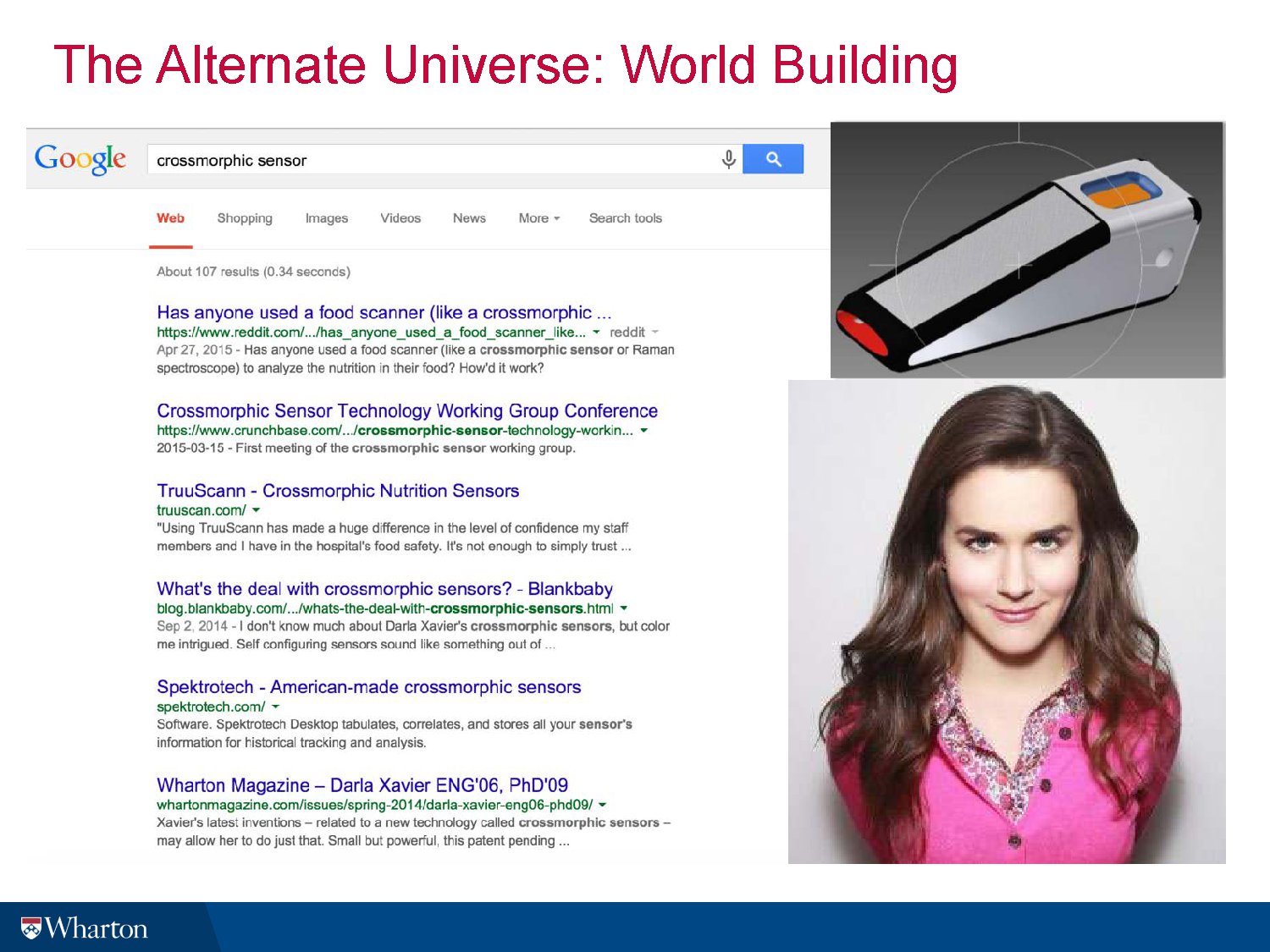The image size is (1270, 952).
Task: Click the Wharton logo in footer
Action: 85,928
